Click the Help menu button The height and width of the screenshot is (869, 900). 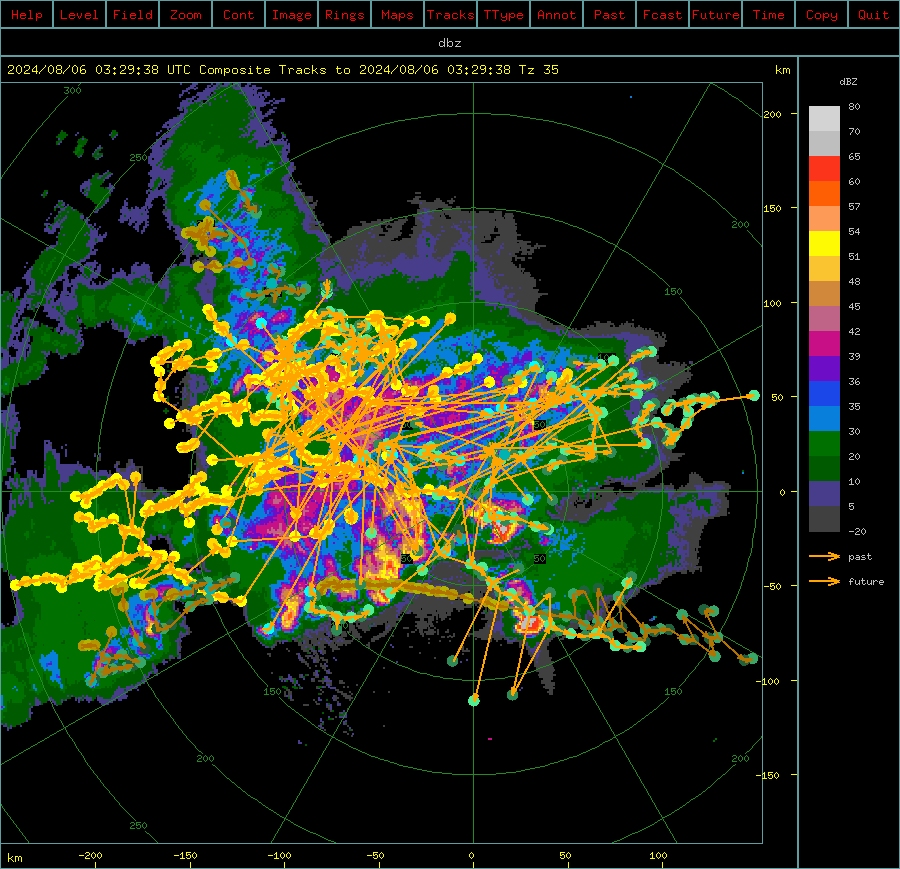tap(27, 15)
